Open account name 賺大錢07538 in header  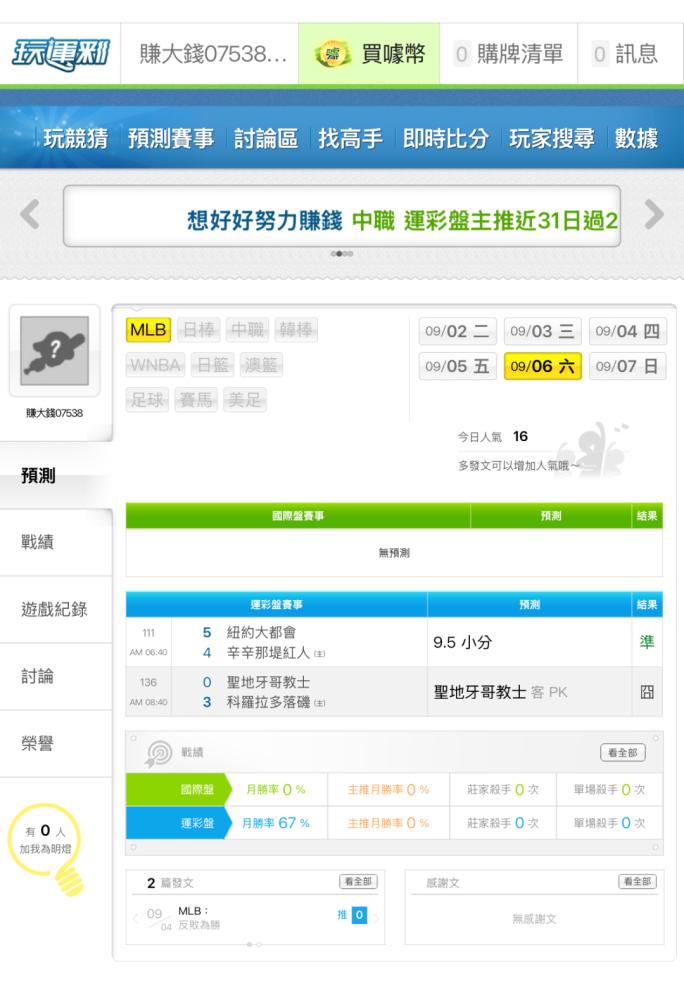point(213,54)
